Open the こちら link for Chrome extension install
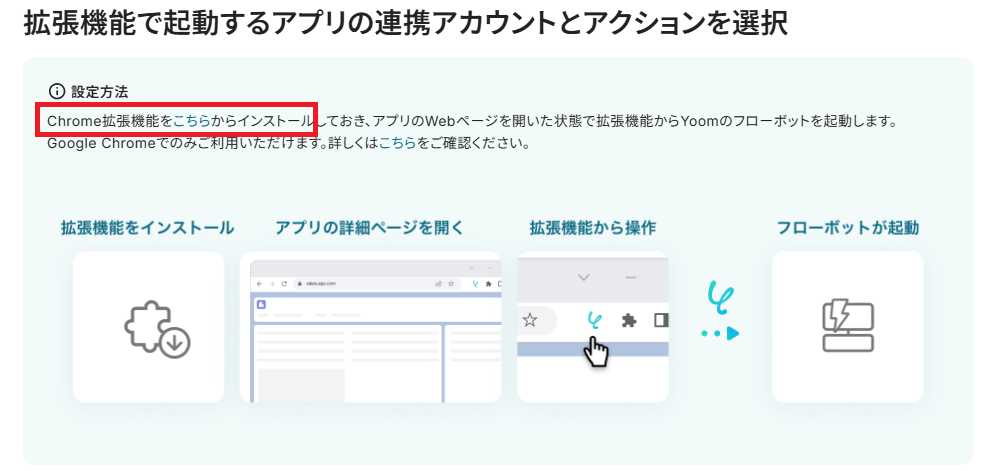 click(x=192, y=121)
